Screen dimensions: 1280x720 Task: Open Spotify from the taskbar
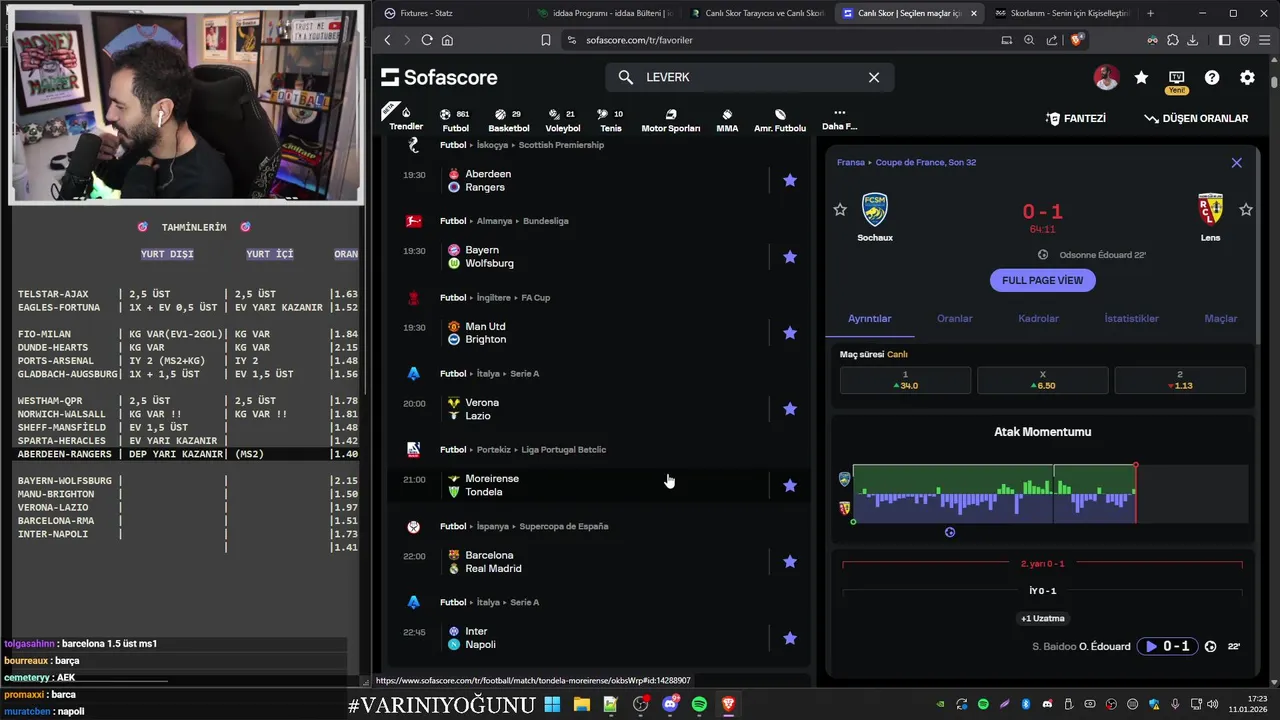click(x=699, y=705)
